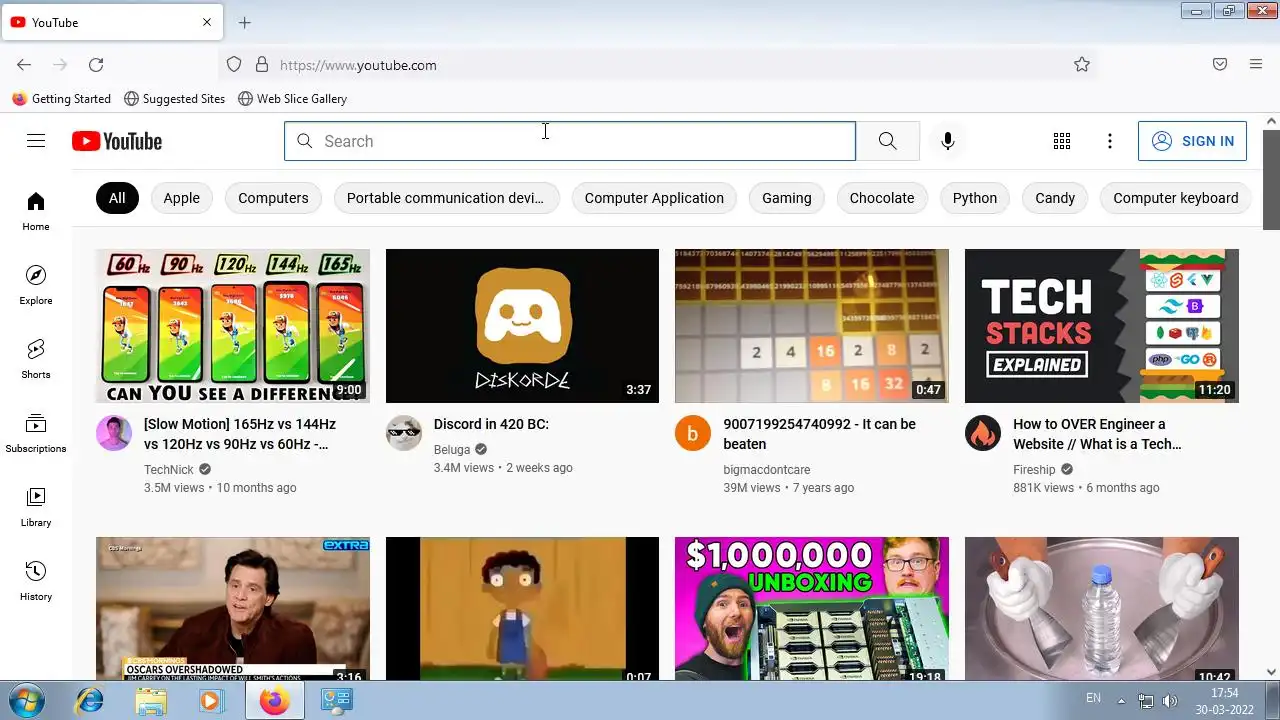Image resolution: width=1280 pixels, height=720 pixels.
Task: Open Suggested Sites bookmark
Action: click(175, 99)
